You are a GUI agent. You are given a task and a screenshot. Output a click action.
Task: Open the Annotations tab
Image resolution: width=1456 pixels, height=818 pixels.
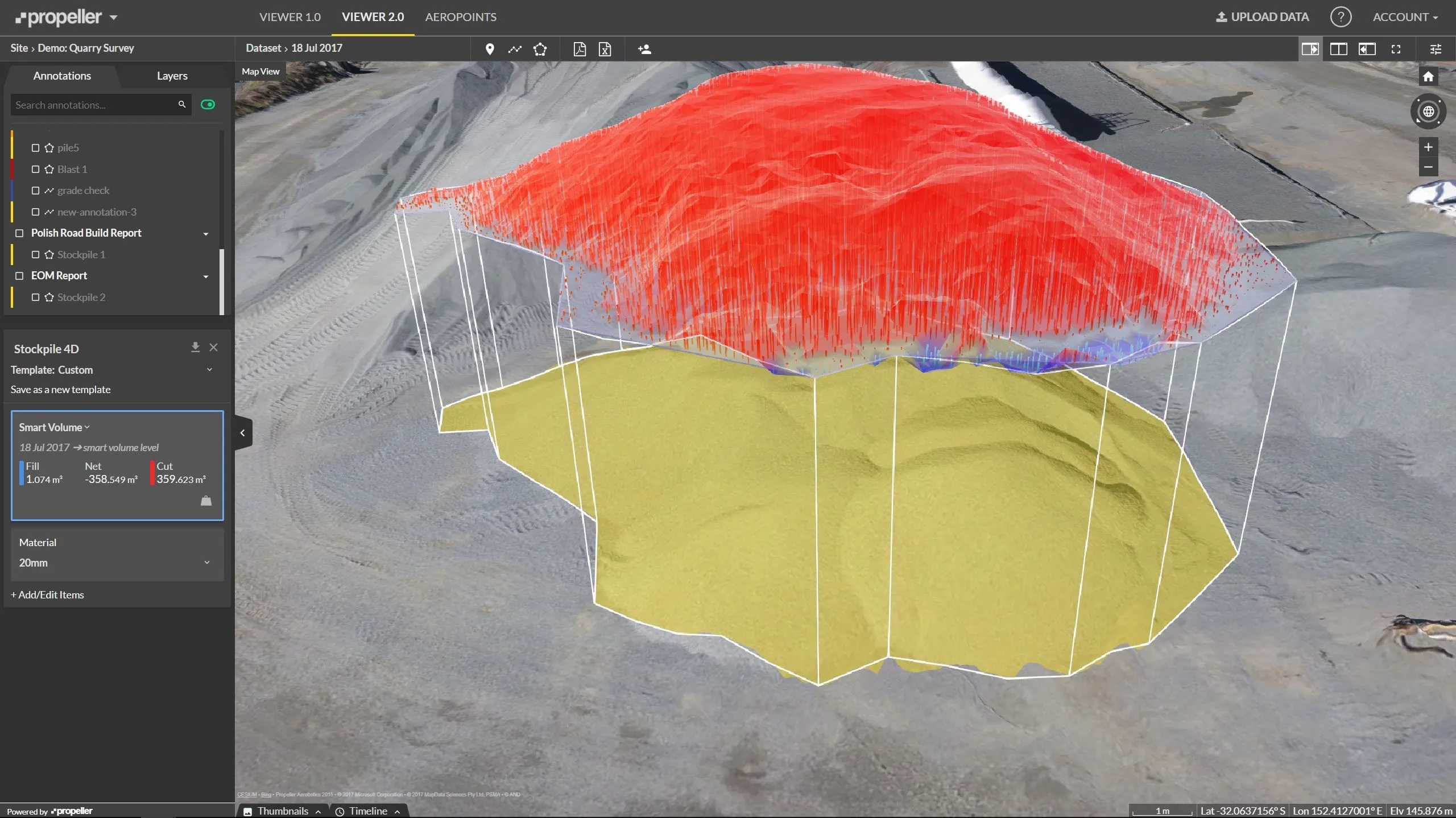[x=62, y=76]
